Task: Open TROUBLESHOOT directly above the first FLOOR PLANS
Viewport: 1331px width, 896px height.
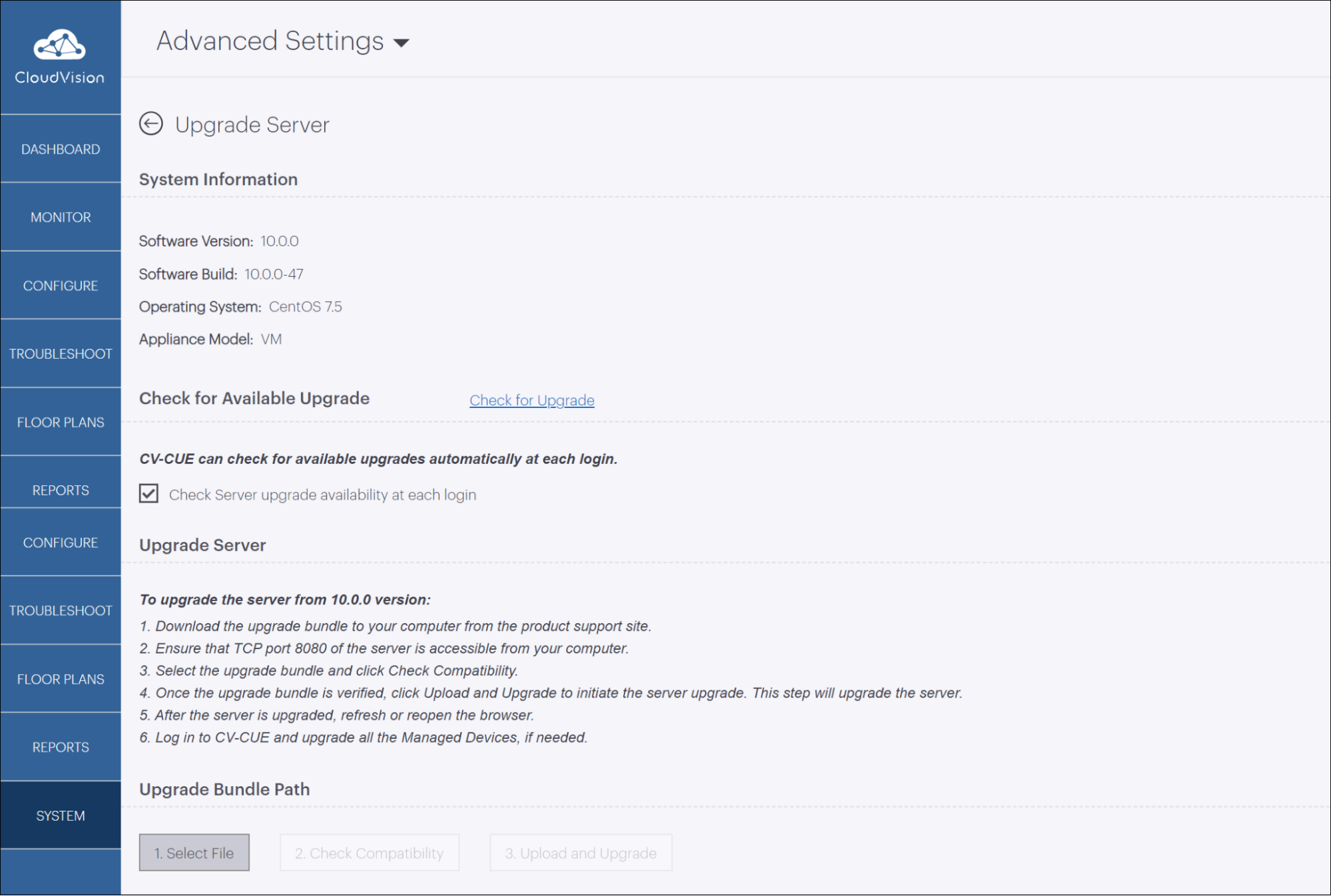Action: (61, 354)
